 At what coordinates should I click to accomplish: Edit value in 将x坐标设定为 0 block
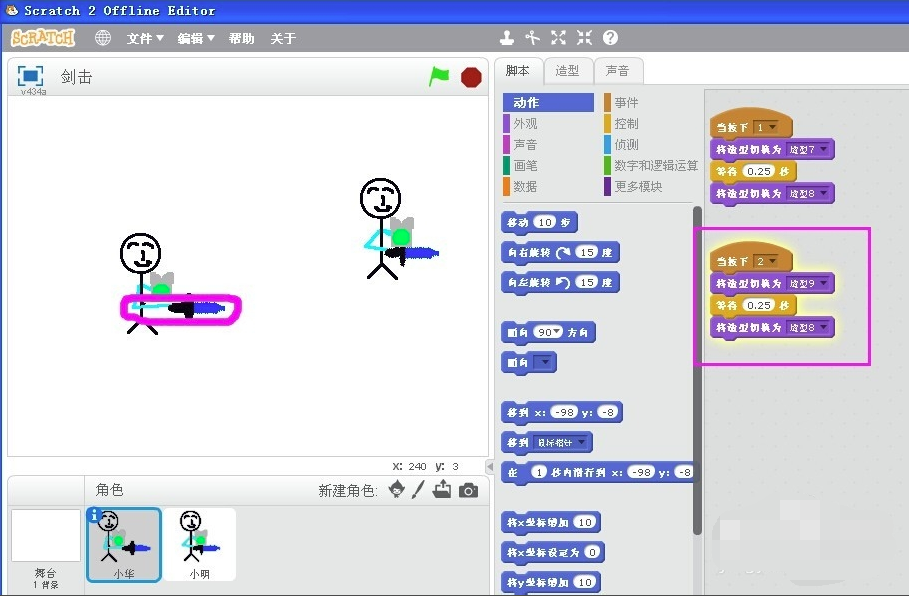coord(592,552)
